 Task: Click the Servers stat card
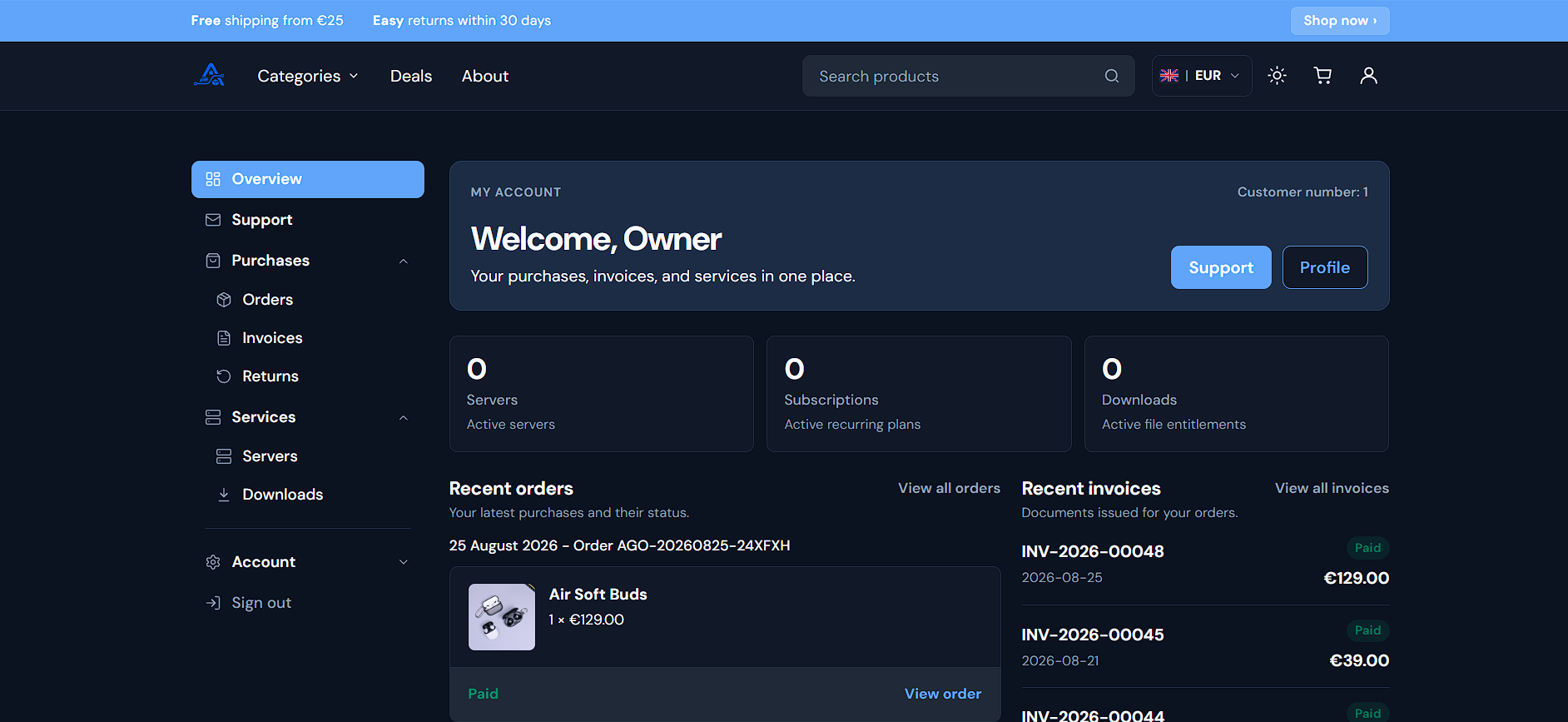click(602, 394)
